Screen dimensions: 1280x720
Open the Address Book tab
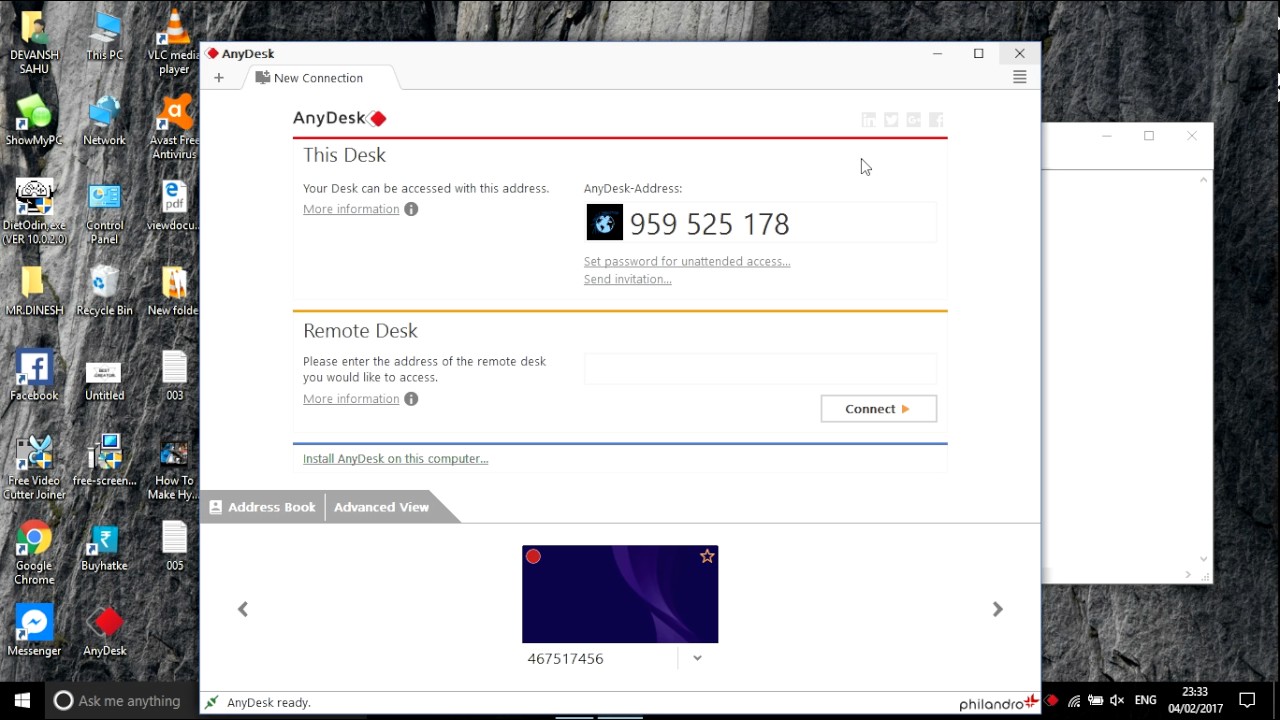click(262, 507)
